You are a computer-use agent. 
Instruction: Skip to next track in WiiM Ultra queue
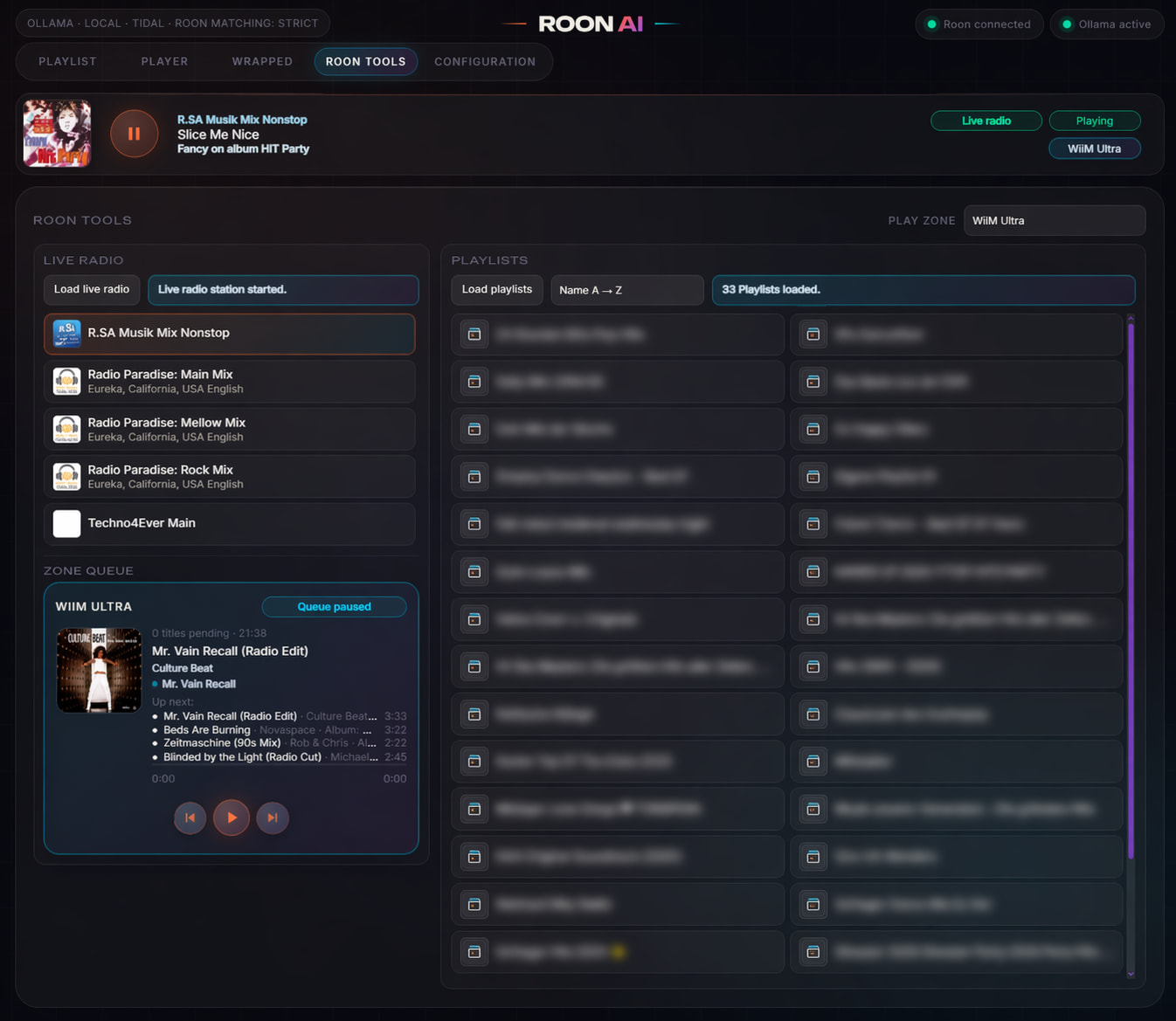[x=273, y=817]
